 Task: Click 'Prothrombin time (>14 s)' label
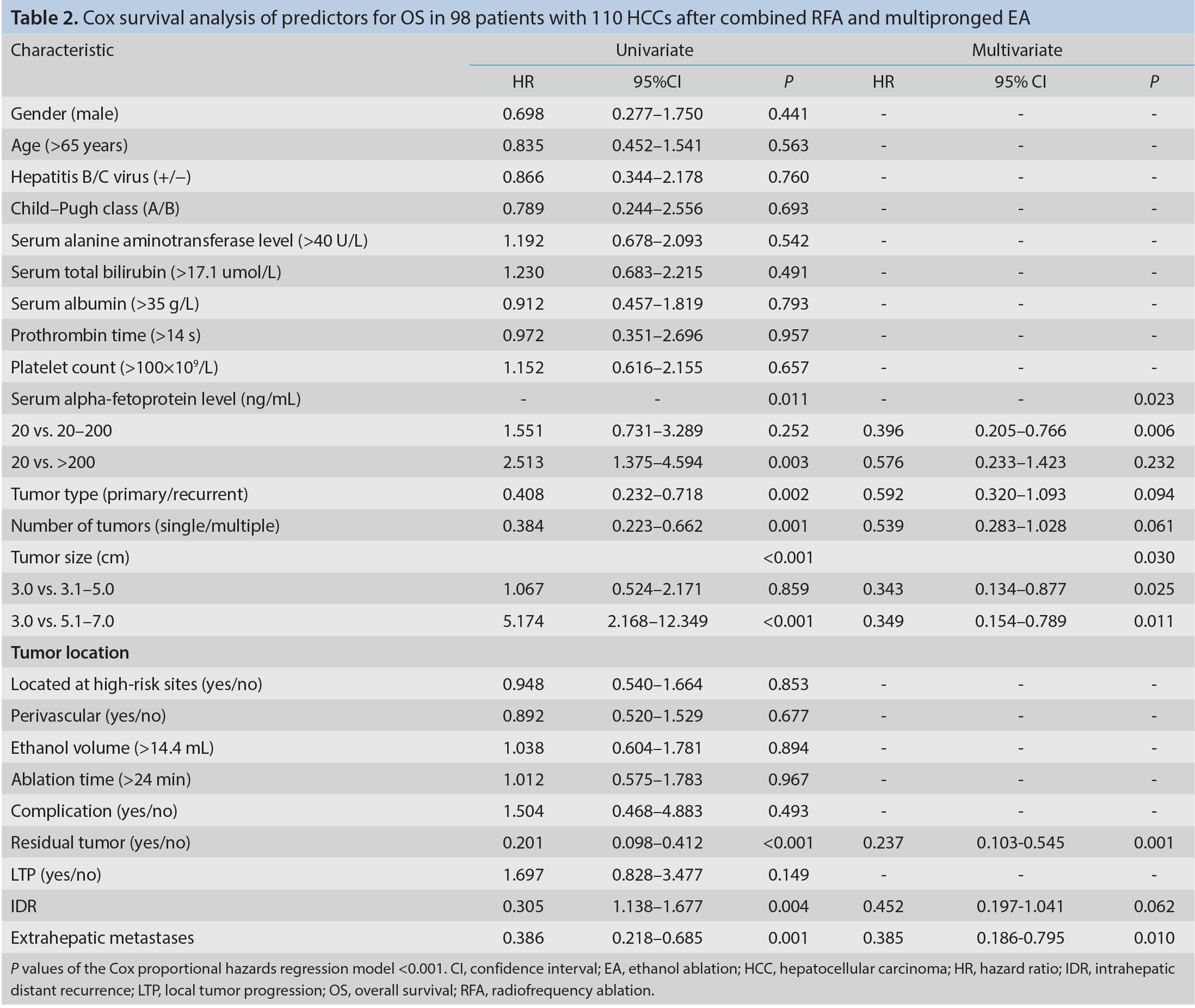point(106,335)
